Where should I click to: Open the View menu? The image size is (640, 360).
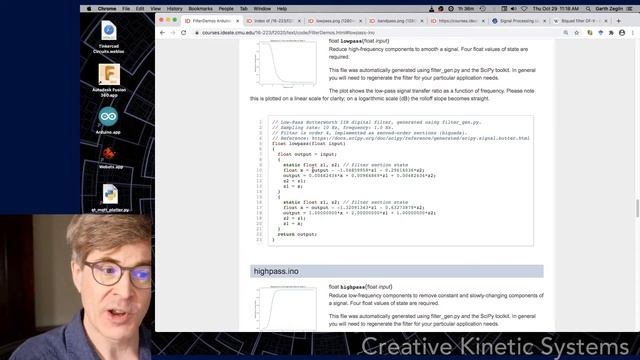(156, 9)
